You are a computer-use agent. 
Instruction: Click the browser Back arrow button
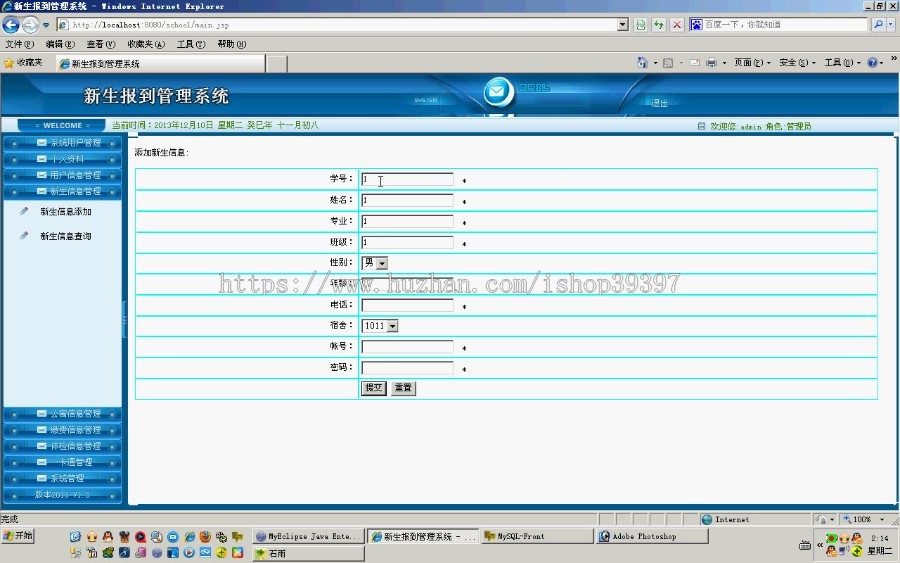pyautogui.click(x=11, y=25)
